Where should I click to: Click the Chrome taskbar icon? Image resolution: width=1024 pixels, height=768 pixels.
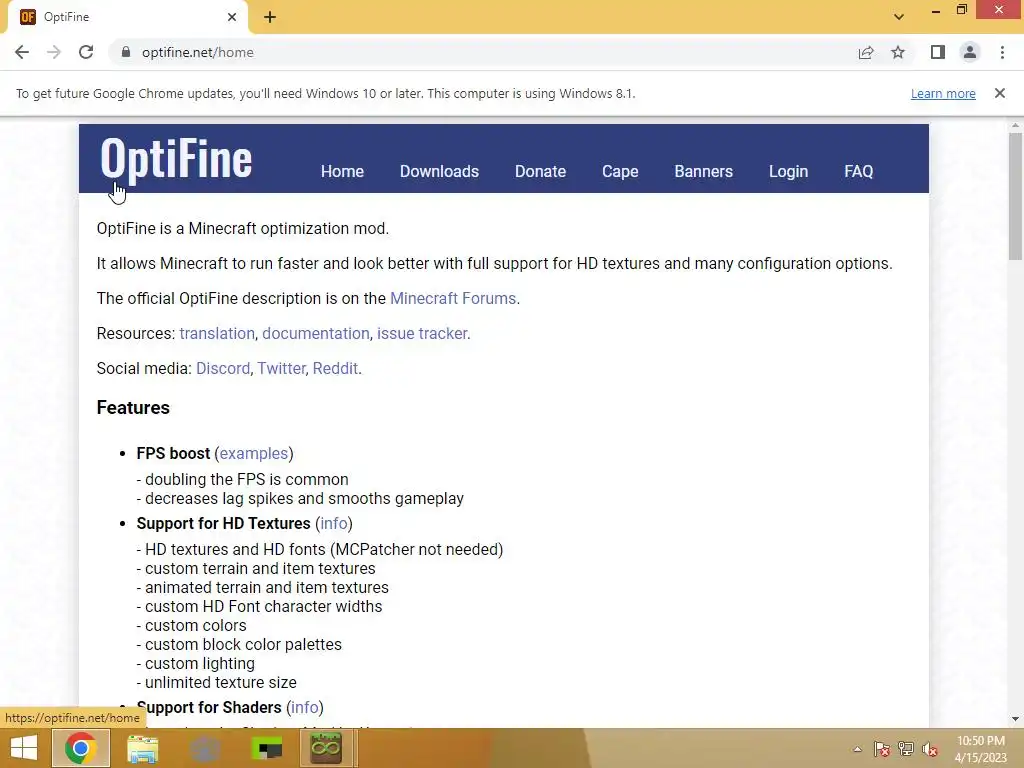(80, 748)
